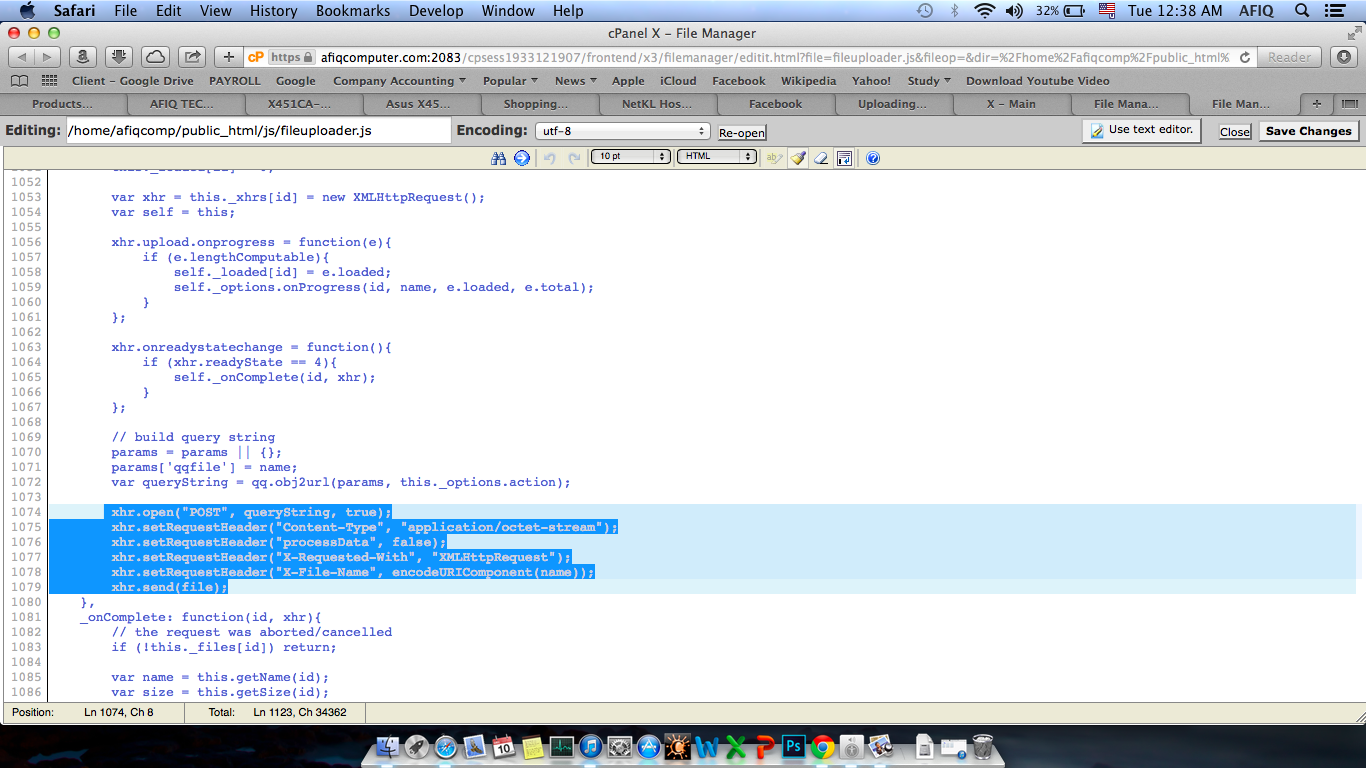Click the plus Add bookmark button

[229, 57]
